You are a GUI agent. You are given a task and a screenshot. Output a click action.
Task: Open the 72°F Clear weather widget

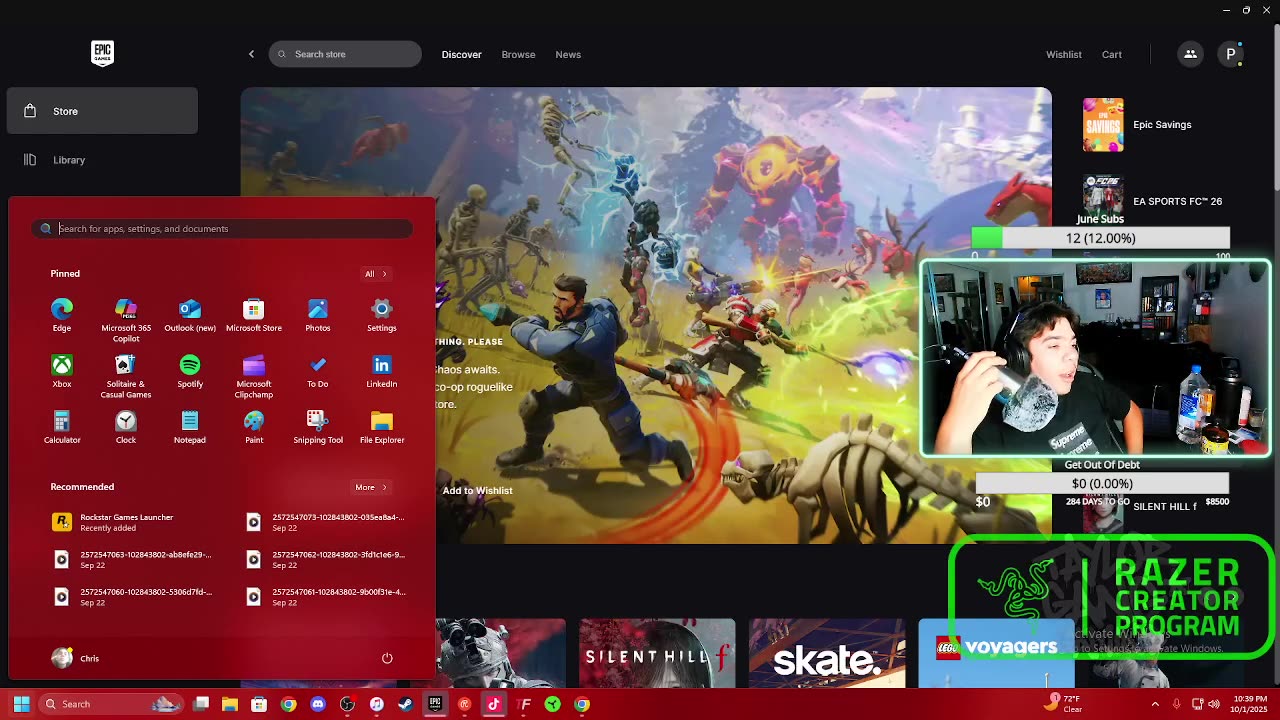[1063, 703]
